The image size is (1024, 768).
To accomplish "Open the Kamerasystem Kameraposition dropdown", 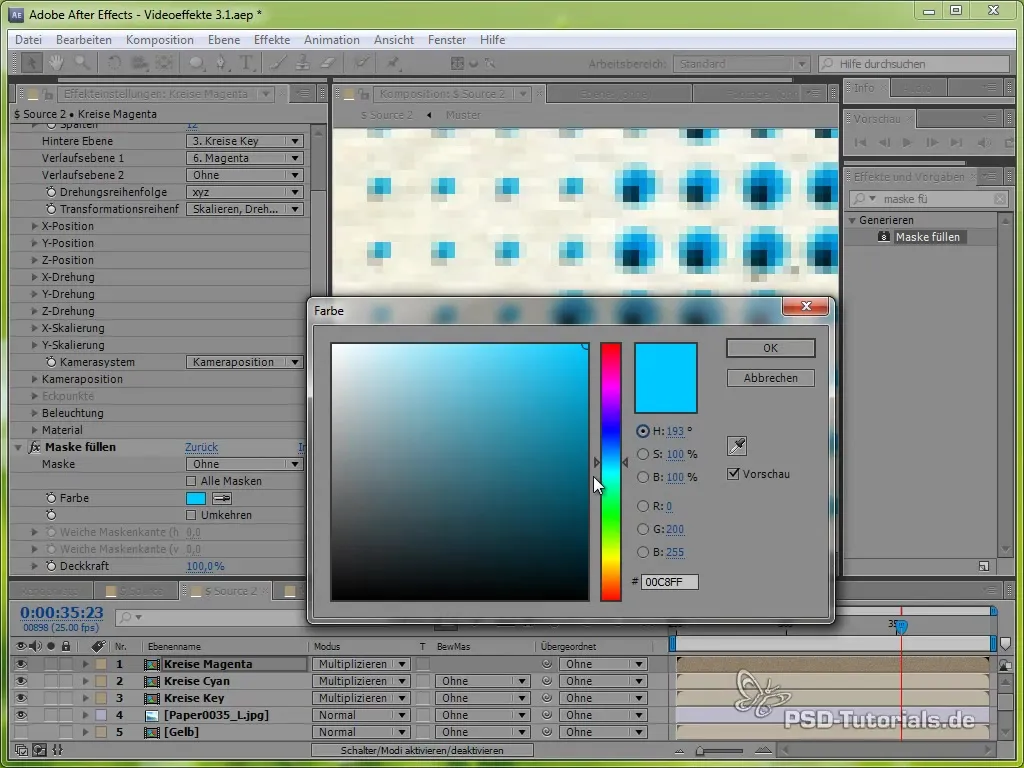I will tap(244, 362).
